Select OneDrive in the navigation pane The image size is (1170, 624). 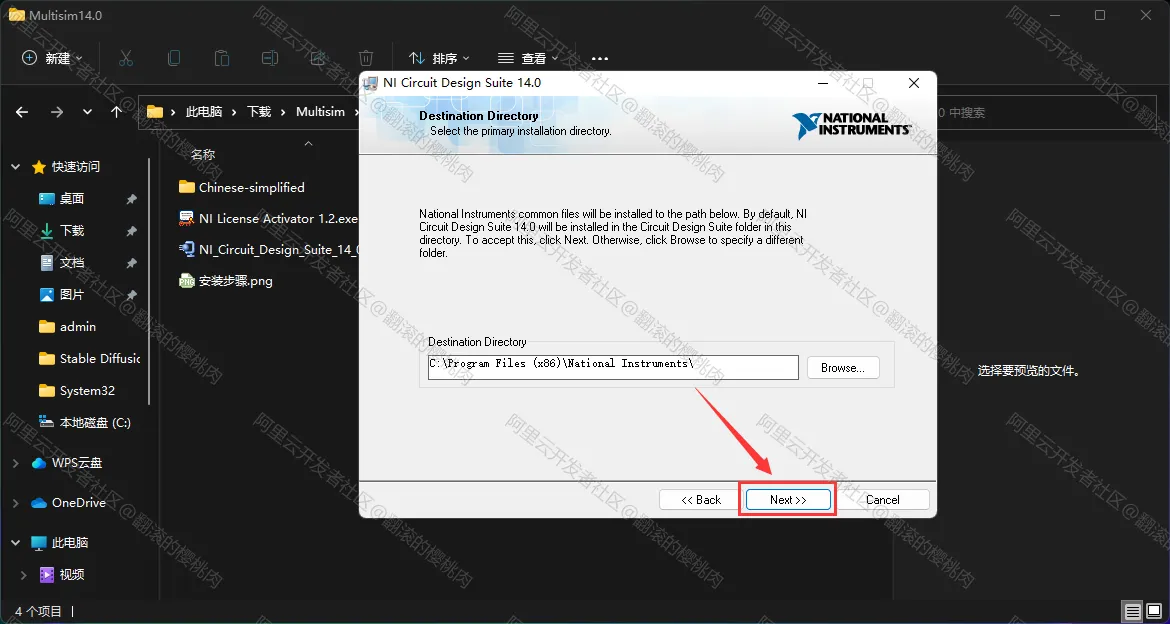78,503
